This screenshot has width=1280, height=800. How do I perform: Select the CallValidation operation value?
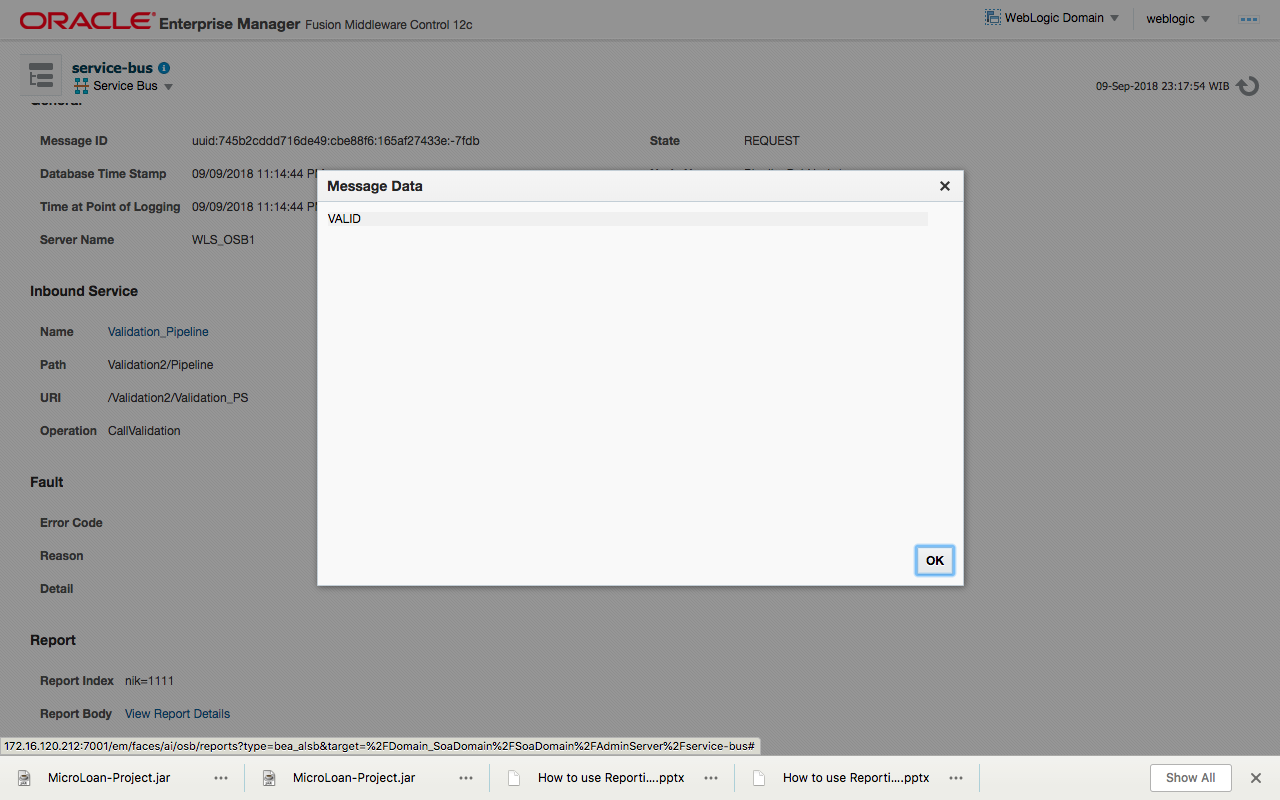pyautogui.click(x=144, y=431)
